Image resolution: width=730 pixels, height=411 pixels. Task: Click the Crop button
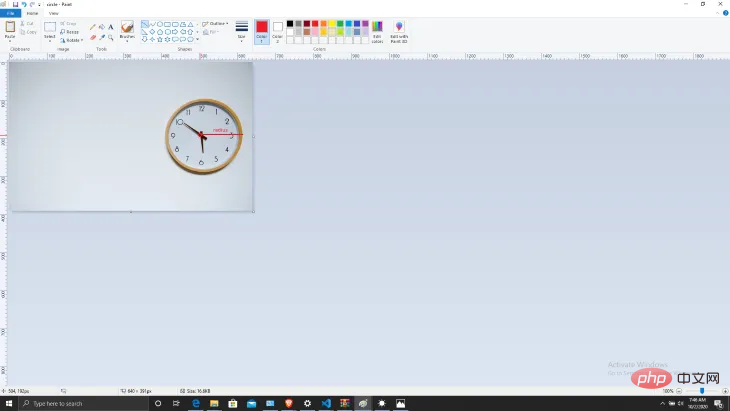(68, 23)
